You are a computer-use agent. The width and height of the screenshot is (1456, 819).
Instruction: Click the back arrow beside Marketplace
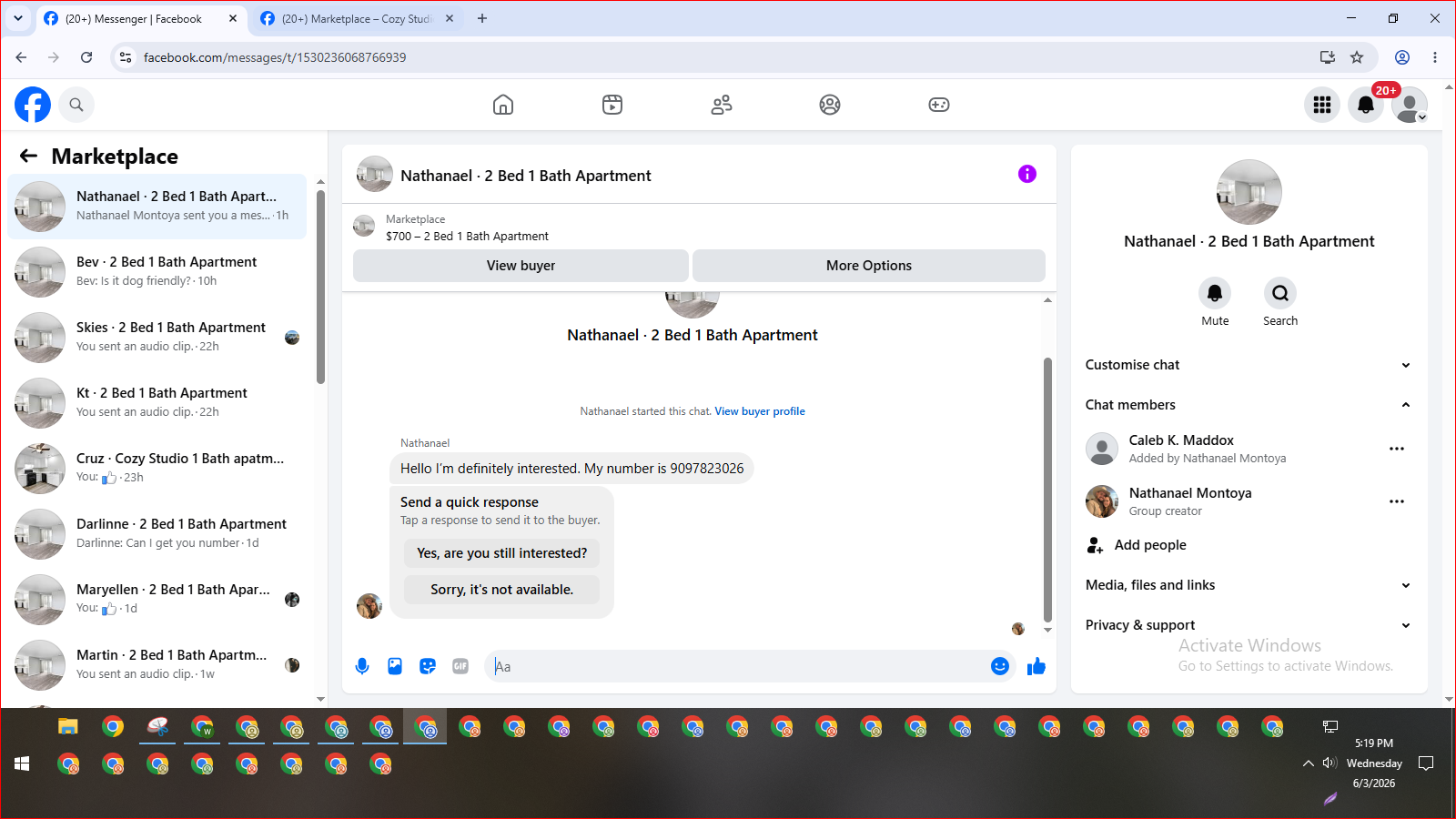(29, 156)
